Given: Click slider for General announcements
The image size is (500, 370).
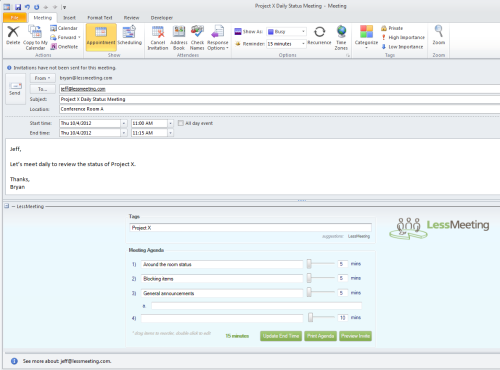Looking at the screenshot, I should click(x=309, y=292).
